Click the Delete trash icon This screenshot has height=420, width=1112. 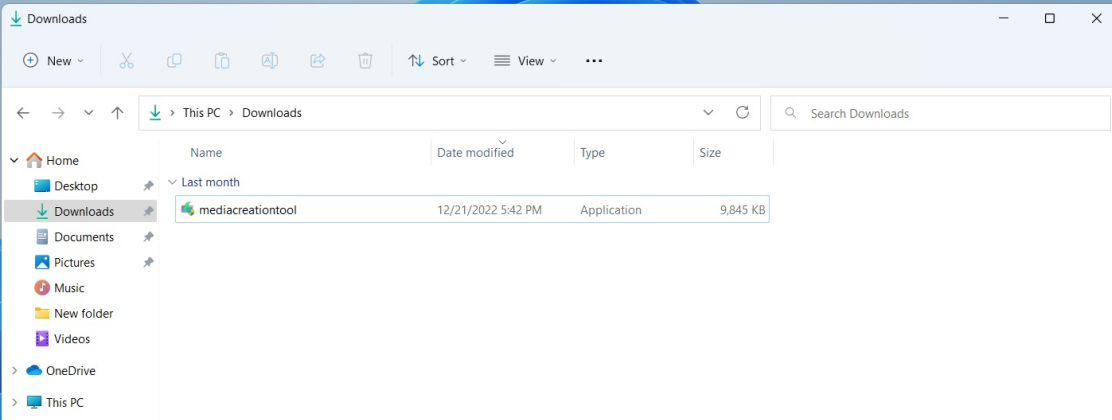pos(365,61)
